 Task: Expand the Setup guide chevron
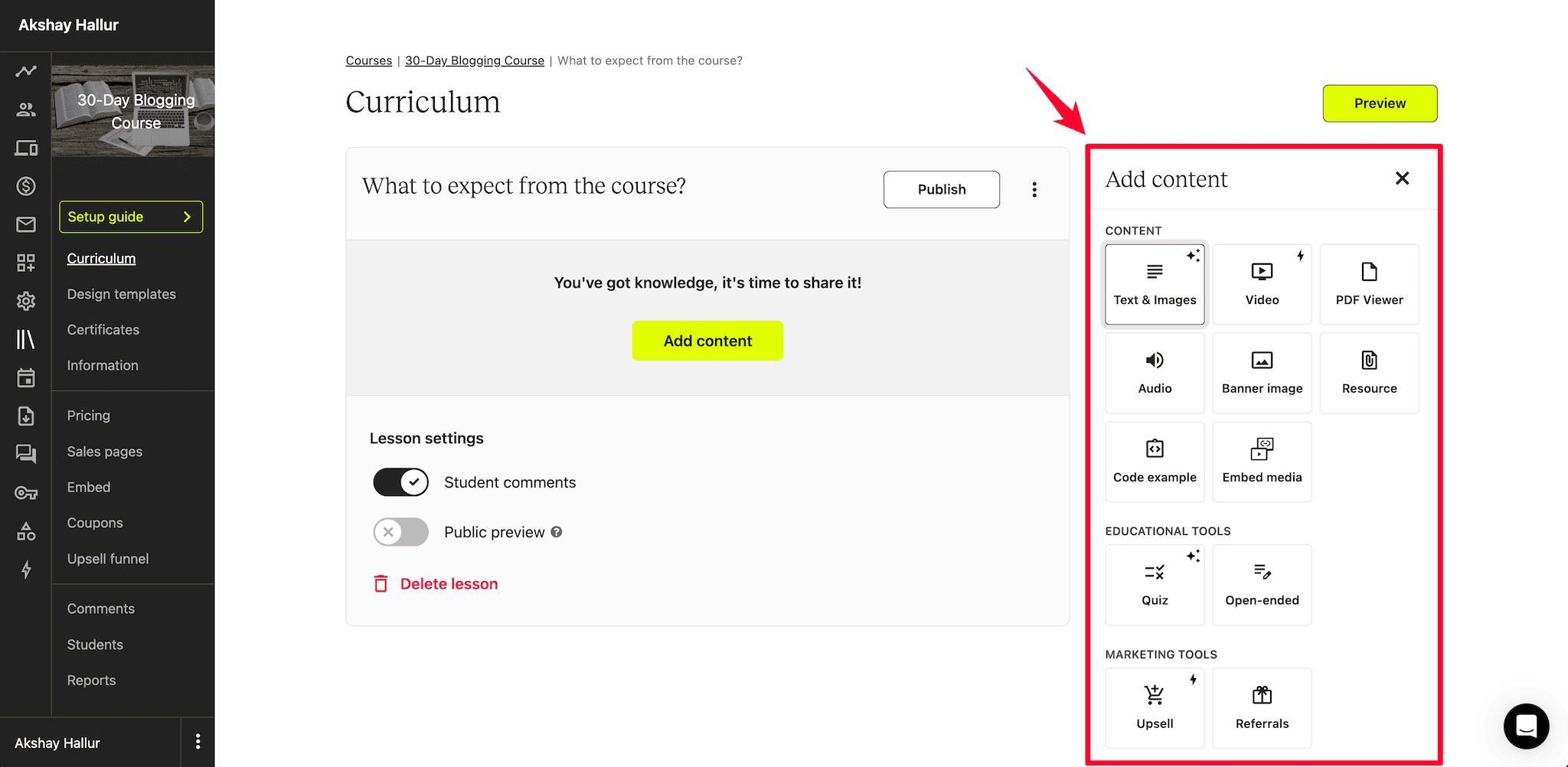(188, 217)
